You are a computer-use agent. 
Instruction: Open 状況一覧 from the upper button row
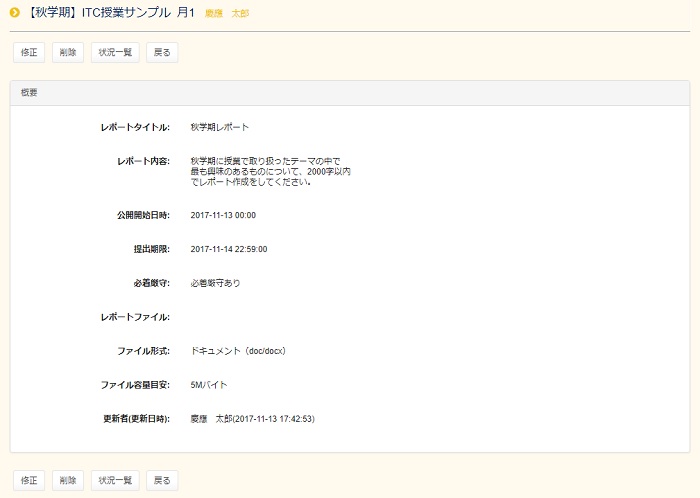click(115, 52)
